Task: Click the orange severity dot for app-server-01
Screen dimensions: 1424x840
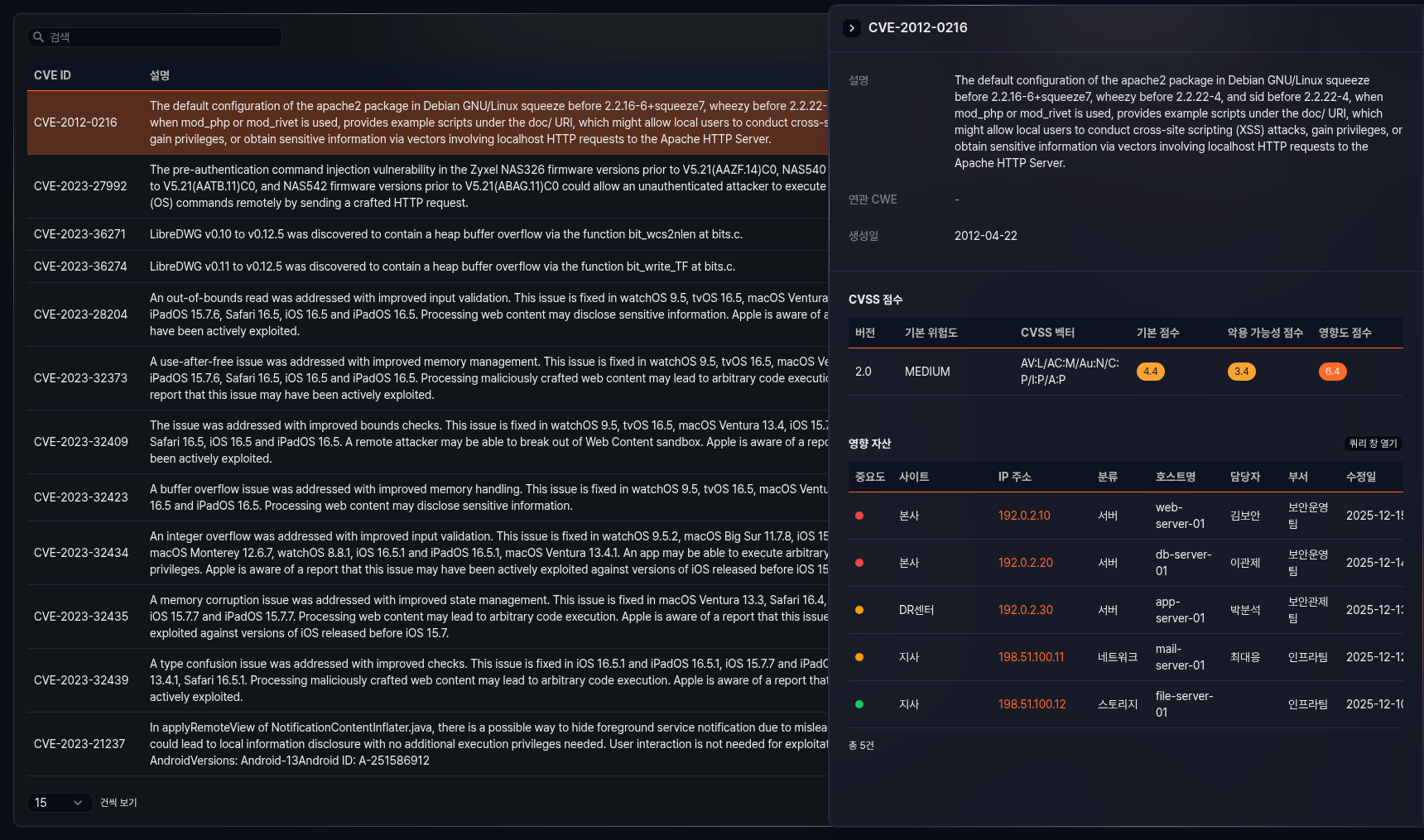Action: tap(859, 610)
